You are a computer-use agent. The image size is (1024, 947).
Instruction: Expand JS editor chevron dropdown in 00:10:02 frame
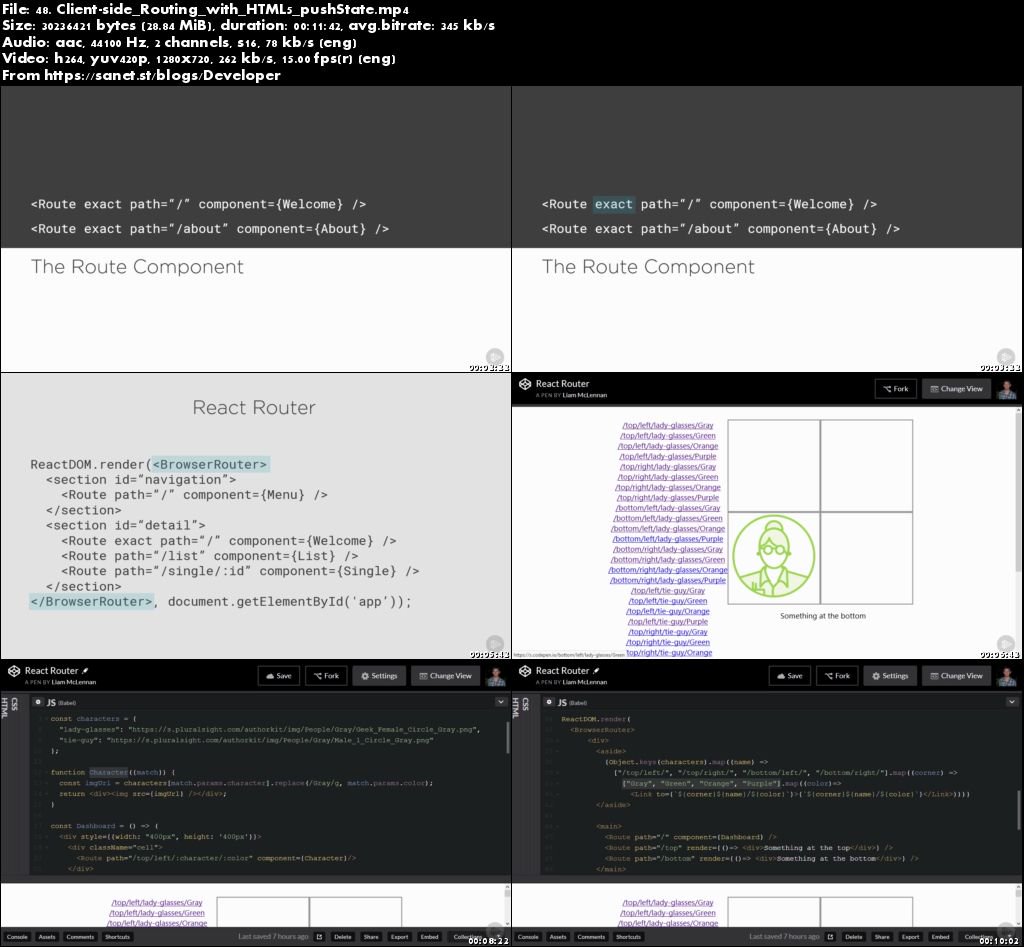tap(1012, 702)
